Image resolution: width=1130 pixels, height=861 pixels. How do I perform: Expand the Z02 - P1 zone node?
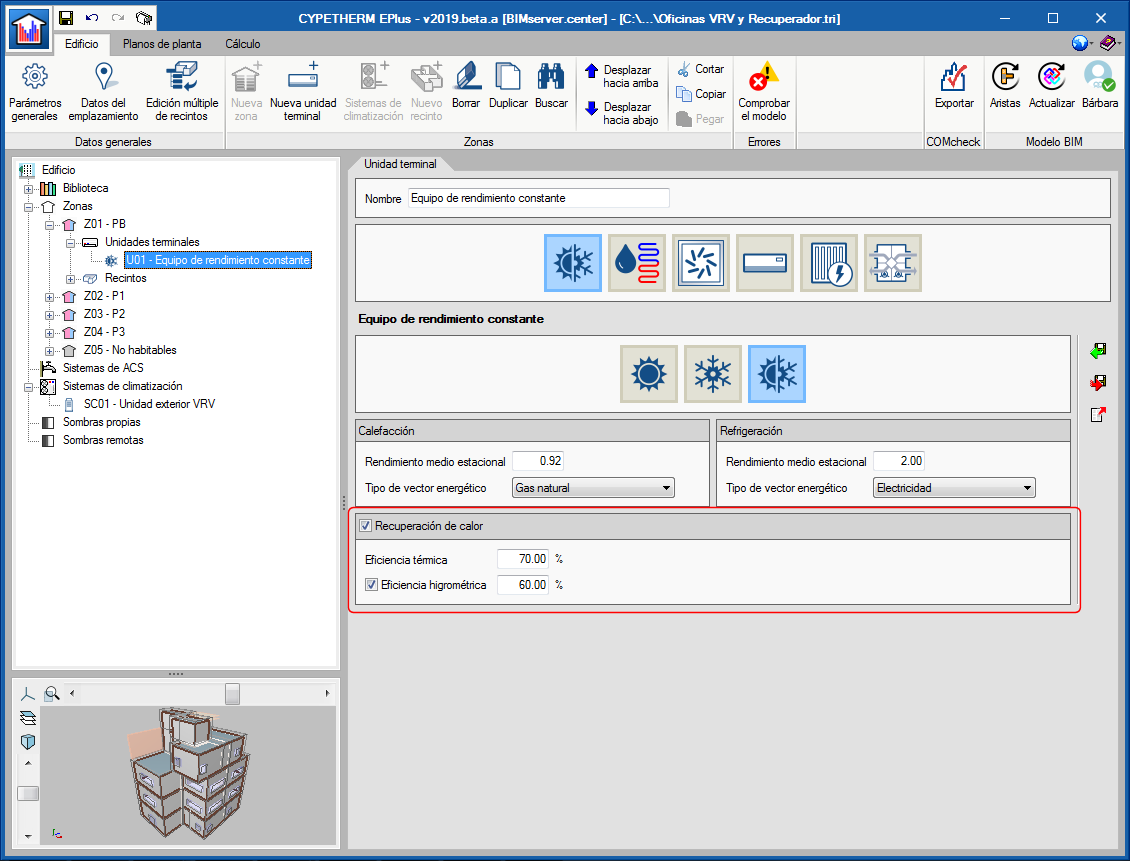tap(49, 297)
